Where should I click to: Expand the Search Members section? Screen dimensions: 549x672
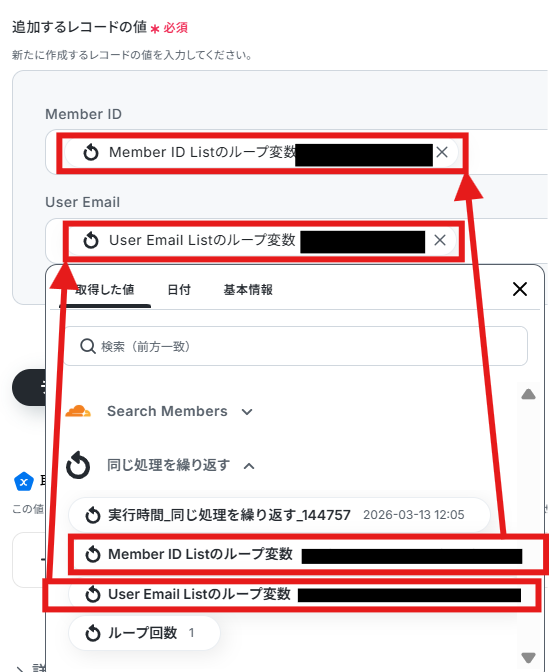[247, 412]
